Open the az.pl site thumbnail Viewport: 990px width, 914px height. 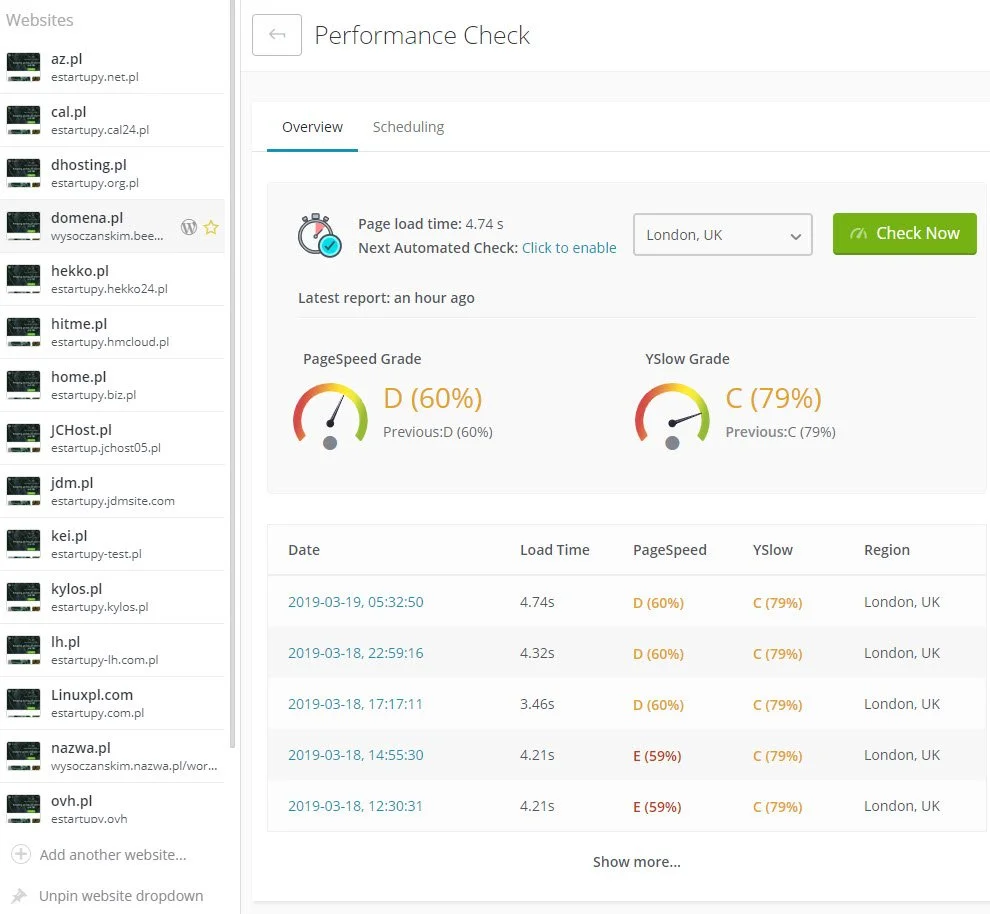[x=23, y=67]
